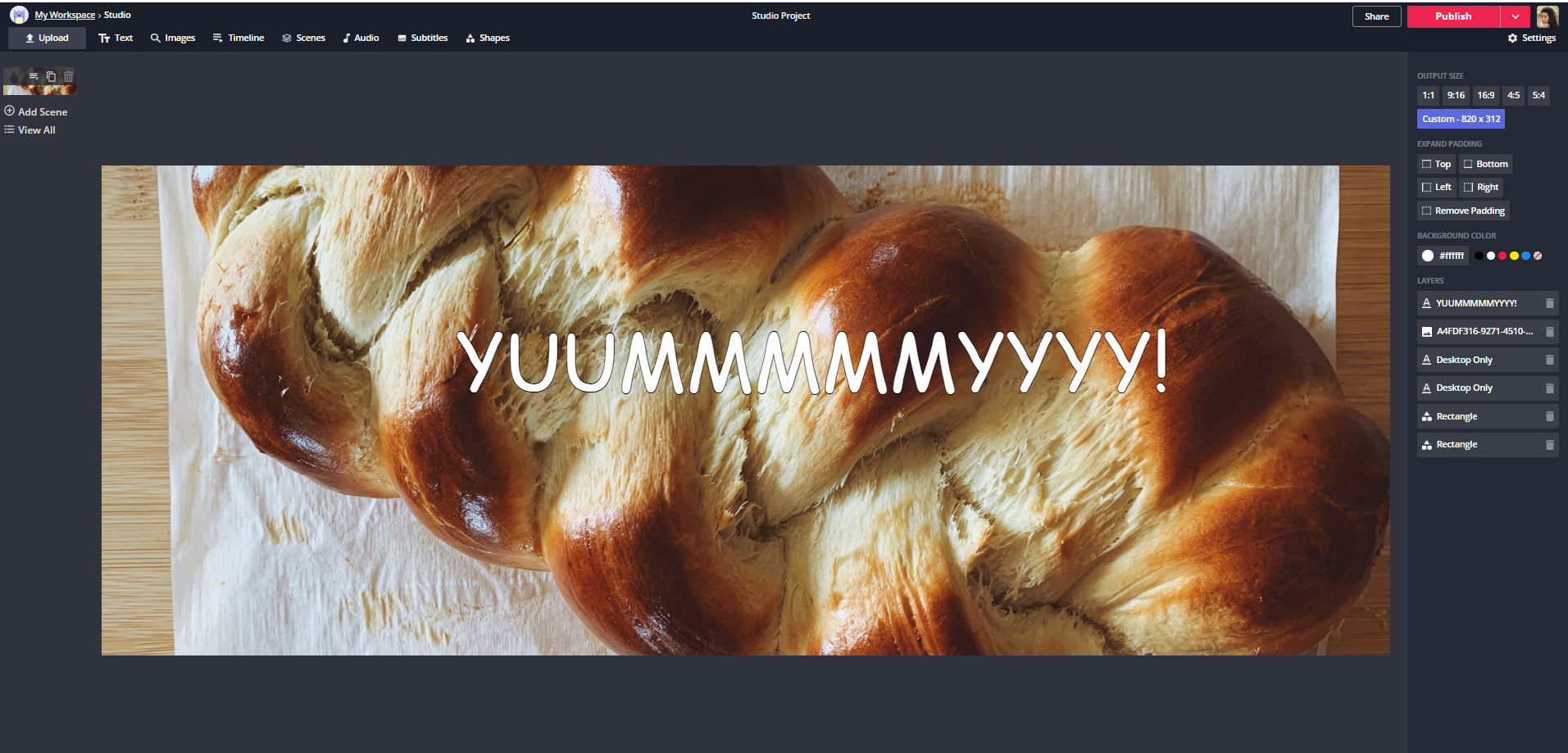Click the user profile avatar
Viewport: 1568px width, 753px height.
[1547, 16]
